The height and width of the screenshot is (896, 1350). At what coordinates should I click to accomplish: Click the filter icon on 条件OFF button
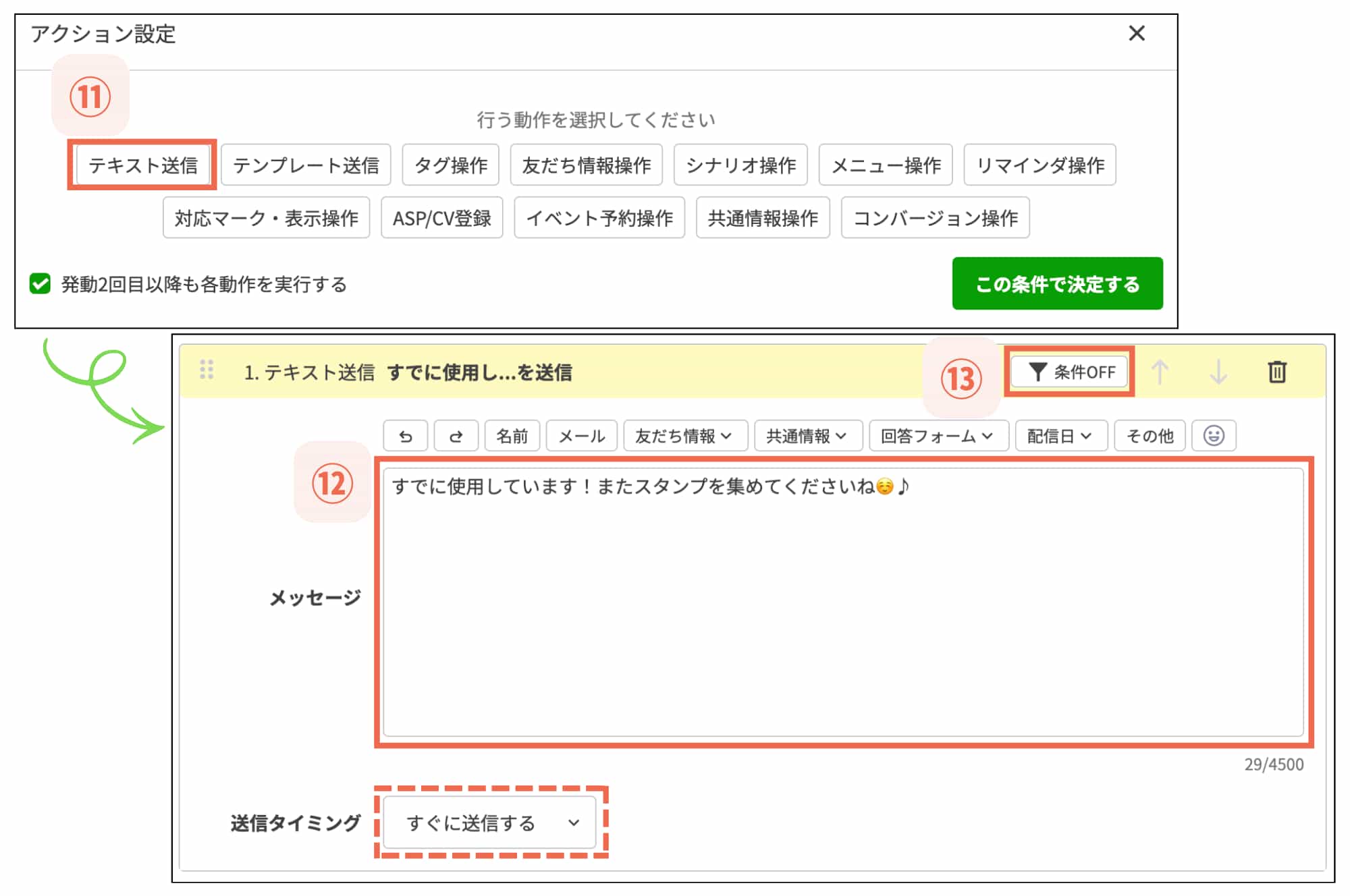coord(1037,371)
